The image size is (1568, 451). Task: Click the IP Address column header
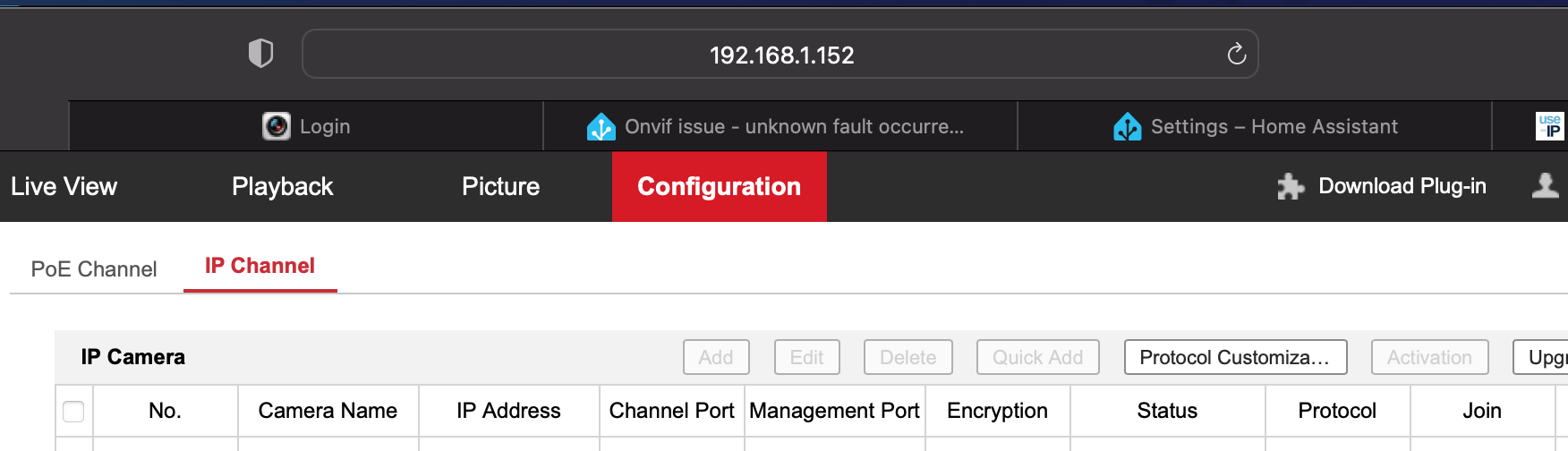point(508,411)
